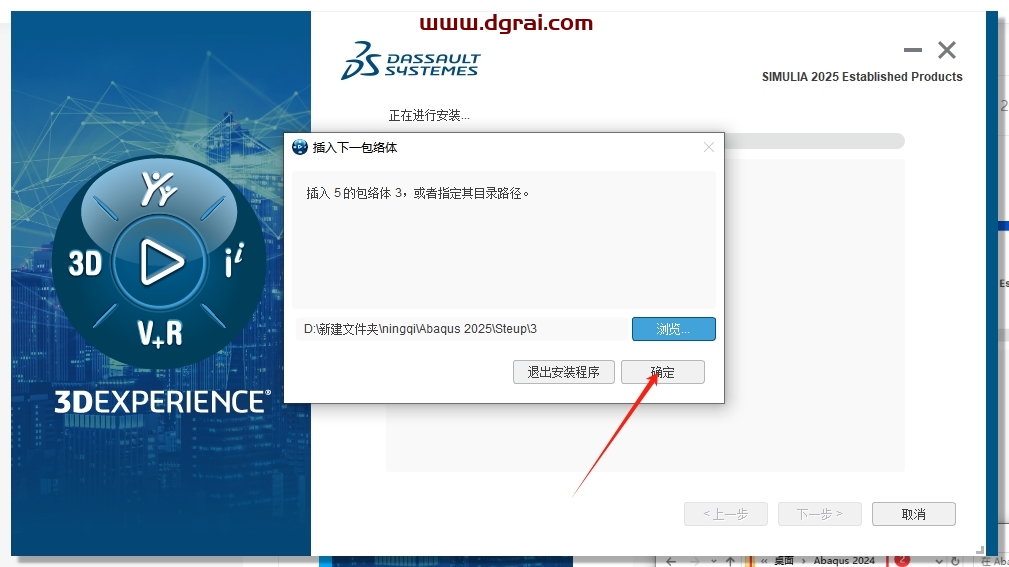
Task: Click Abaqus 2024 breadcrumb in Explorer
Action: pos(844,561)
